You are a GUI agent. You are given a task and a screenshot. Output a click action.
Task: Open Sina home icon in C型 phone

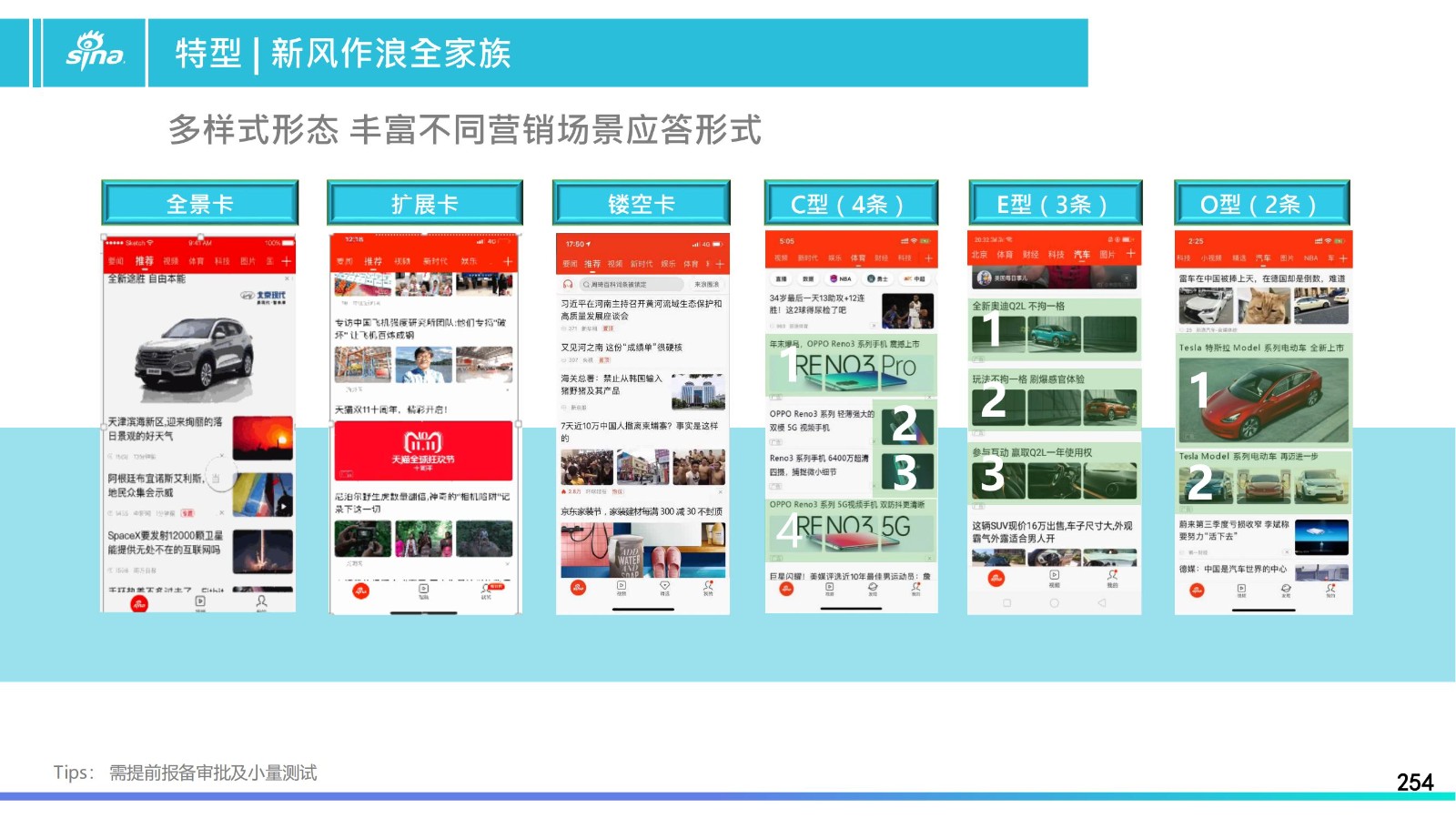pos(786,589)
